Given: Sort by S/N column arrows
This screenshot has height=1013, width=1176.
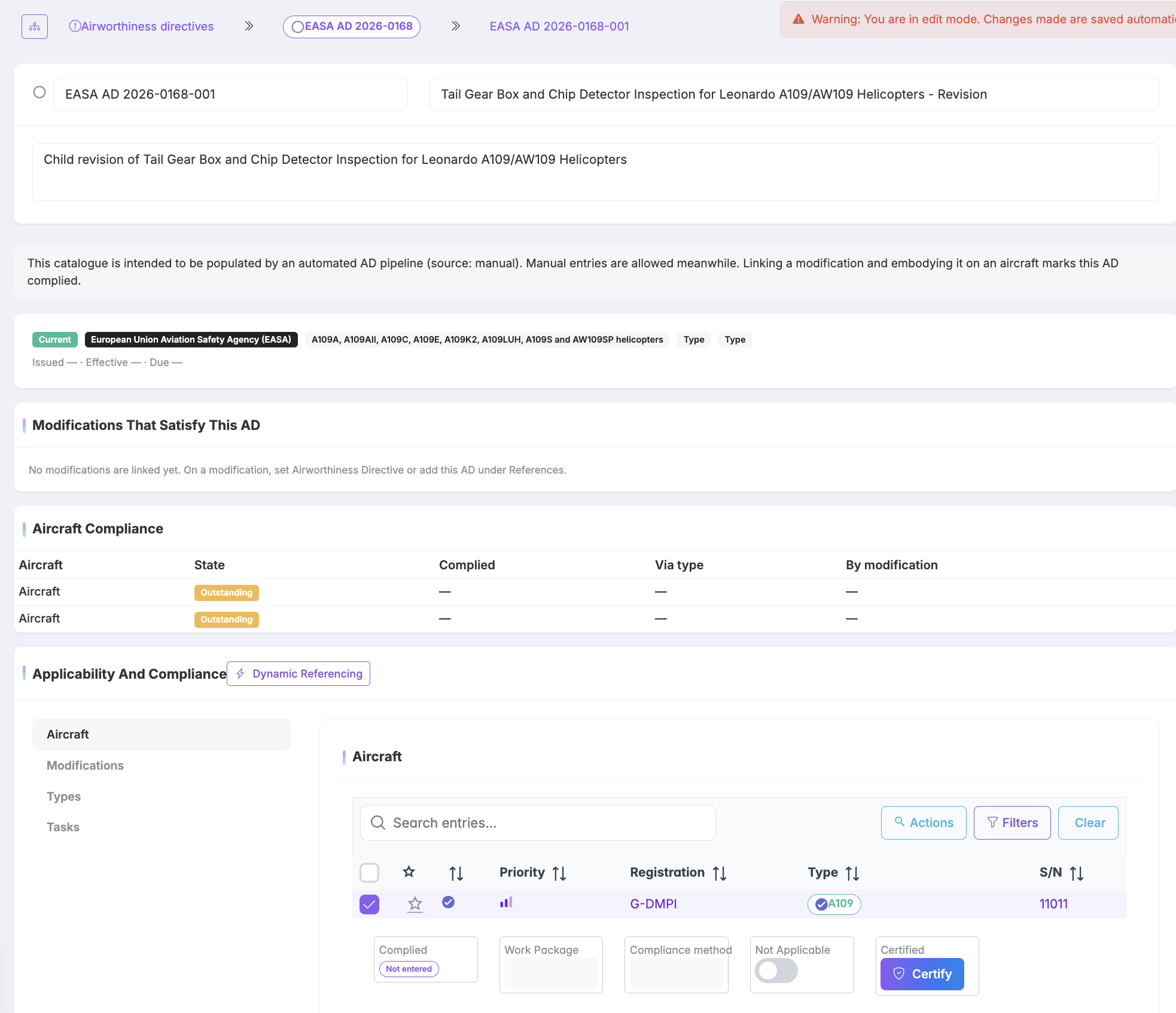Looking at the screenshot, I should (1077, 874).
